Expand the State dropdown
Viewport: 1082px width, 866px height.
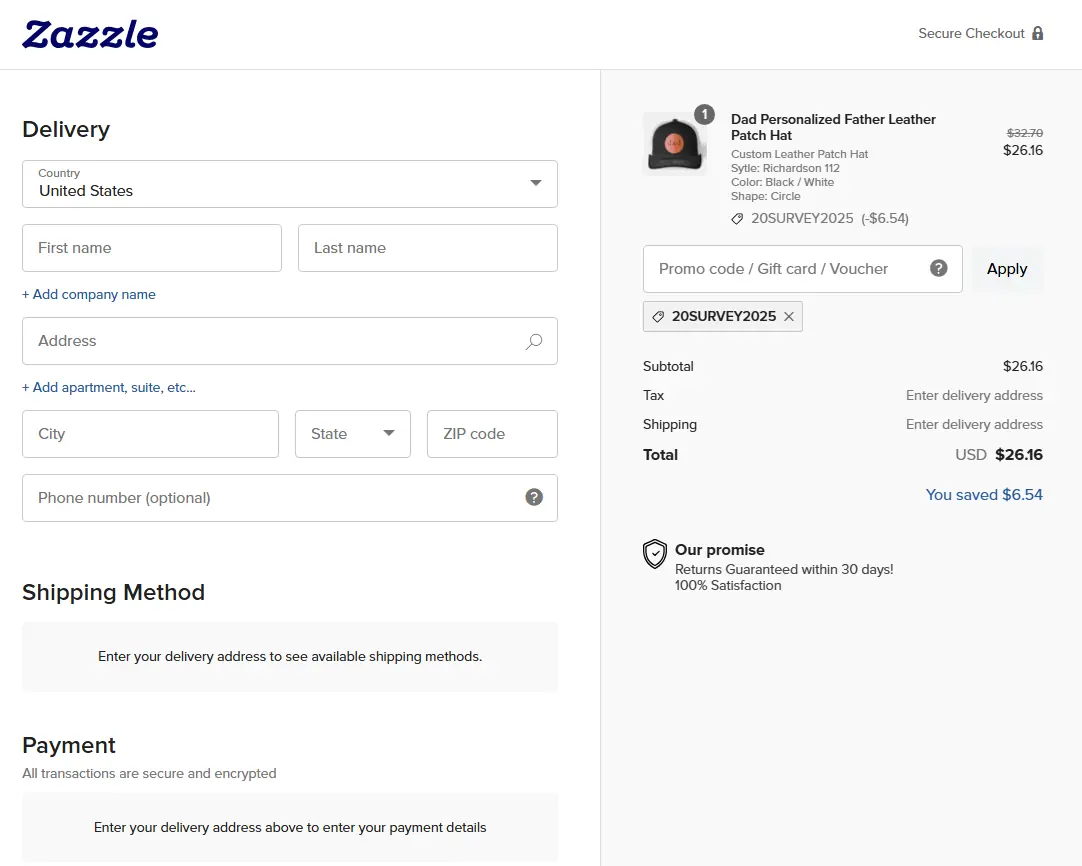pyautogui.click(x=352, y=434)
